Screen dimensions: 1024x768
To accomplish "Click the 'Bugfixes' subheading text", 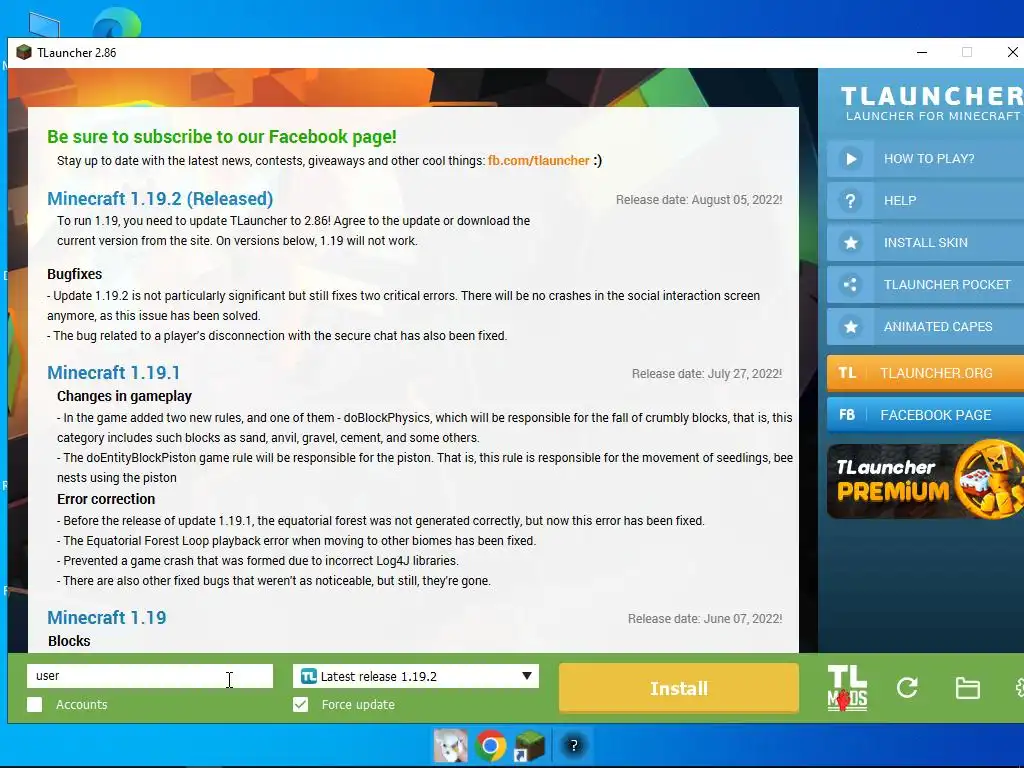I will (74, 274).
